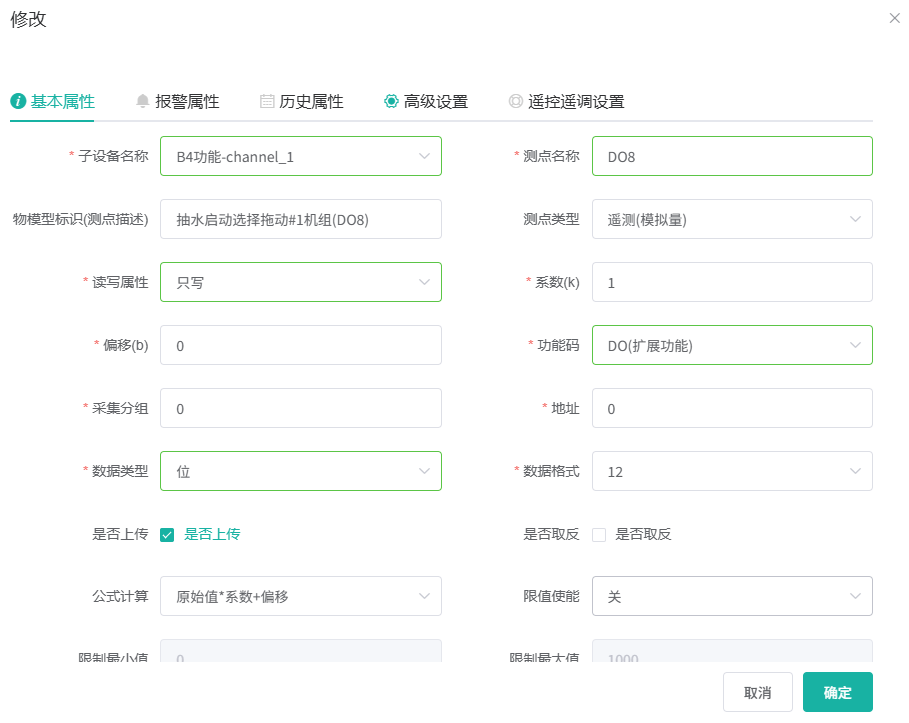Close the 修改 dialog with X
Viewport: 909px width, 723px height.
pos(894,18)
